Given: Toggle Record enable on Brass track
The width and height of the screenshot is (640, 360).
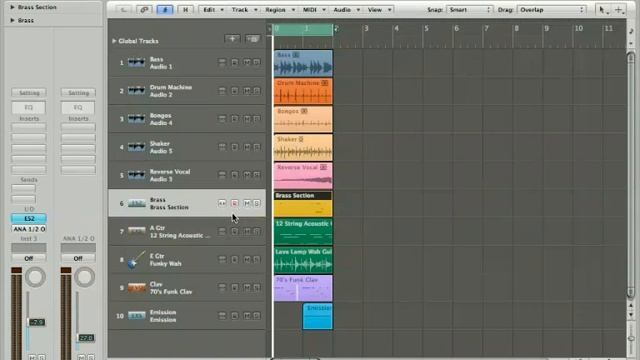Looking at the screenshot, I should click(x=235, y=203).
